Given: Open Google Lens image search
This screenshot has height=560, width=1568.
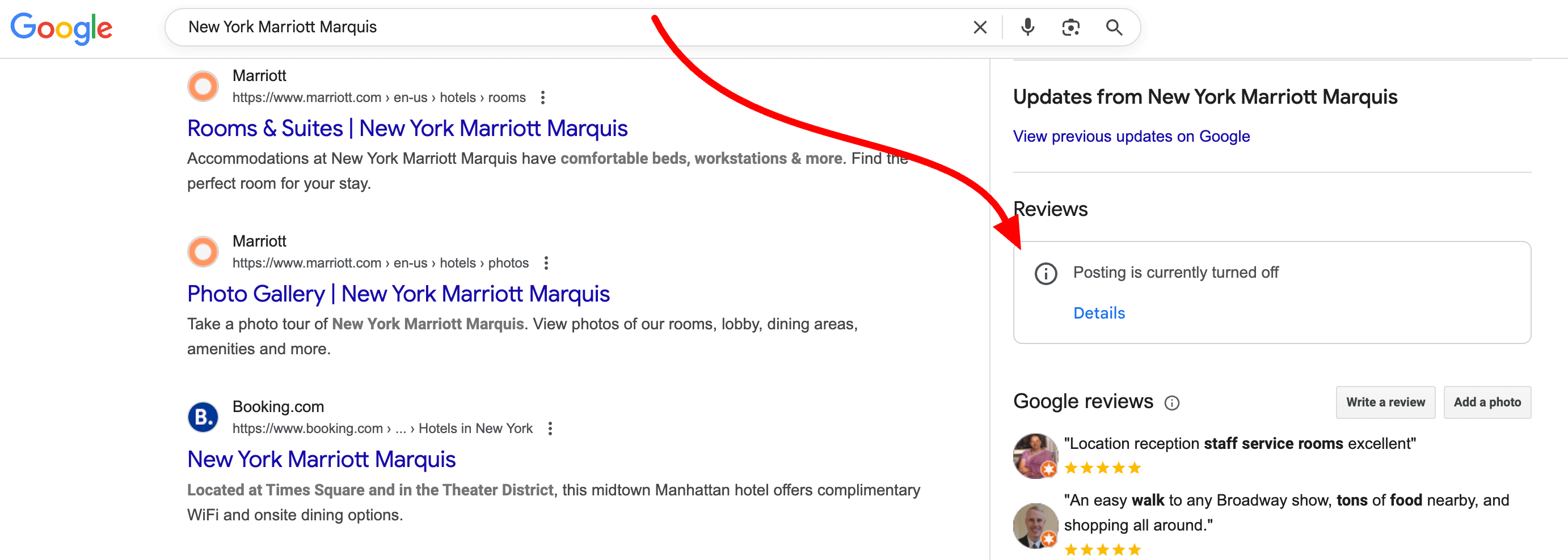Looking at the screenshot, I should [x=1070, y=27].
